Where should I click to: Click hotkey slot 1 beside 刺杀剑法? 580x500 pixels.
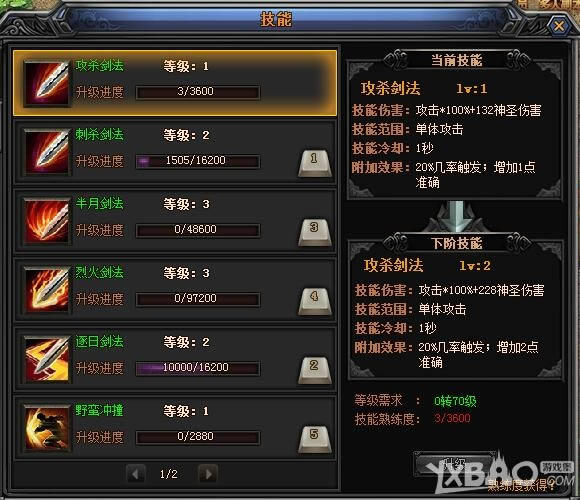[315, 163]
